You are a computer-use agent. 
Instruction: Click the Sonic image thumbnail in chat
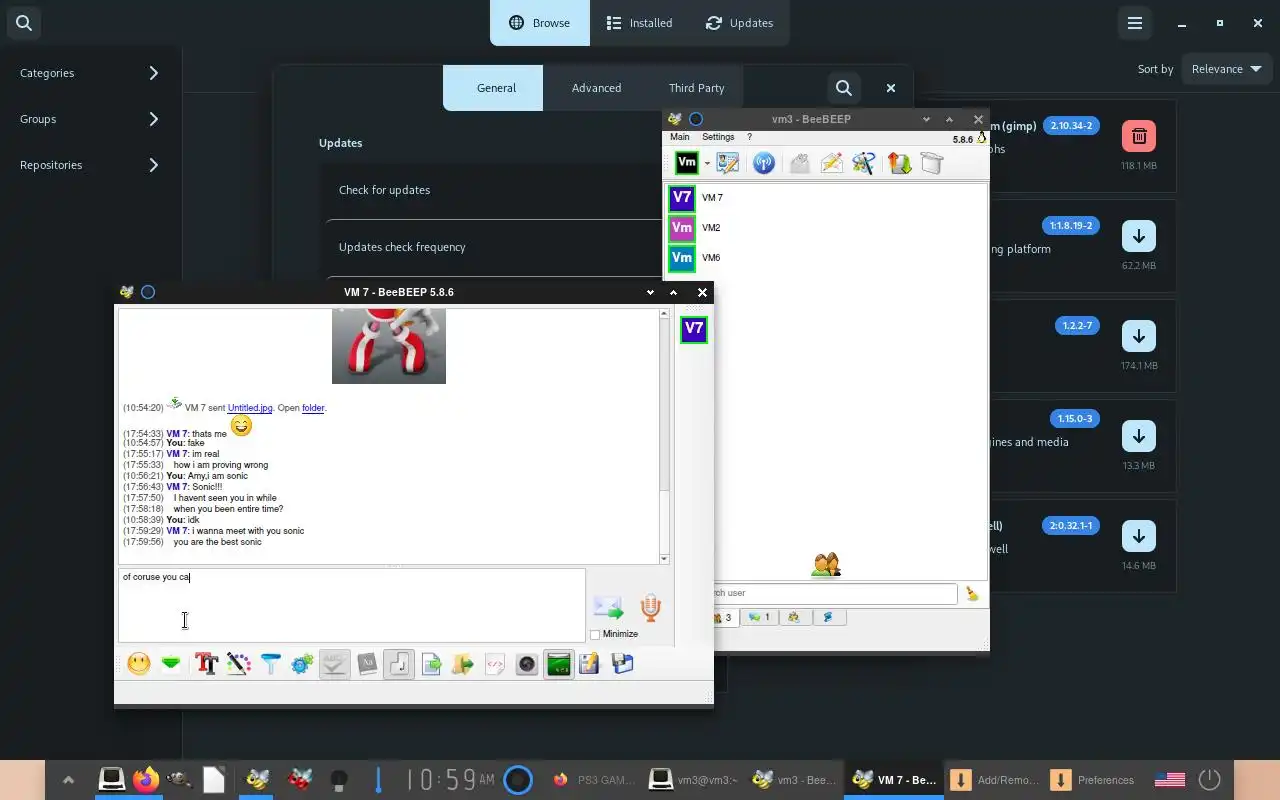pos(389,346)
